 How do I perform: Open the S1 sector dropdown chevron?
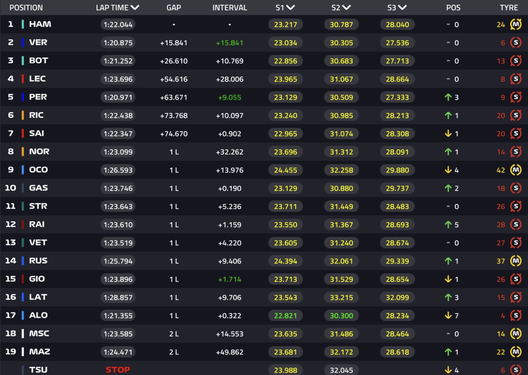pyautogui.click(x=291, y=7)
